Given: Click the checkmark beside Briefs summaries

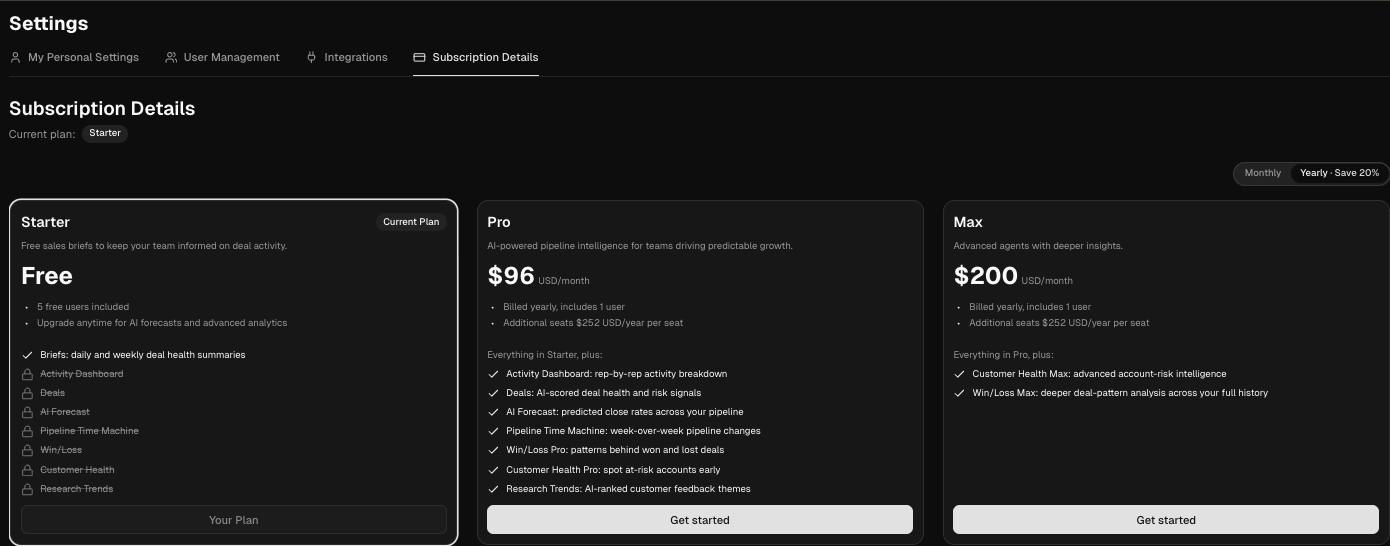Looking at the screenshot, I should (x=27, y=355).
